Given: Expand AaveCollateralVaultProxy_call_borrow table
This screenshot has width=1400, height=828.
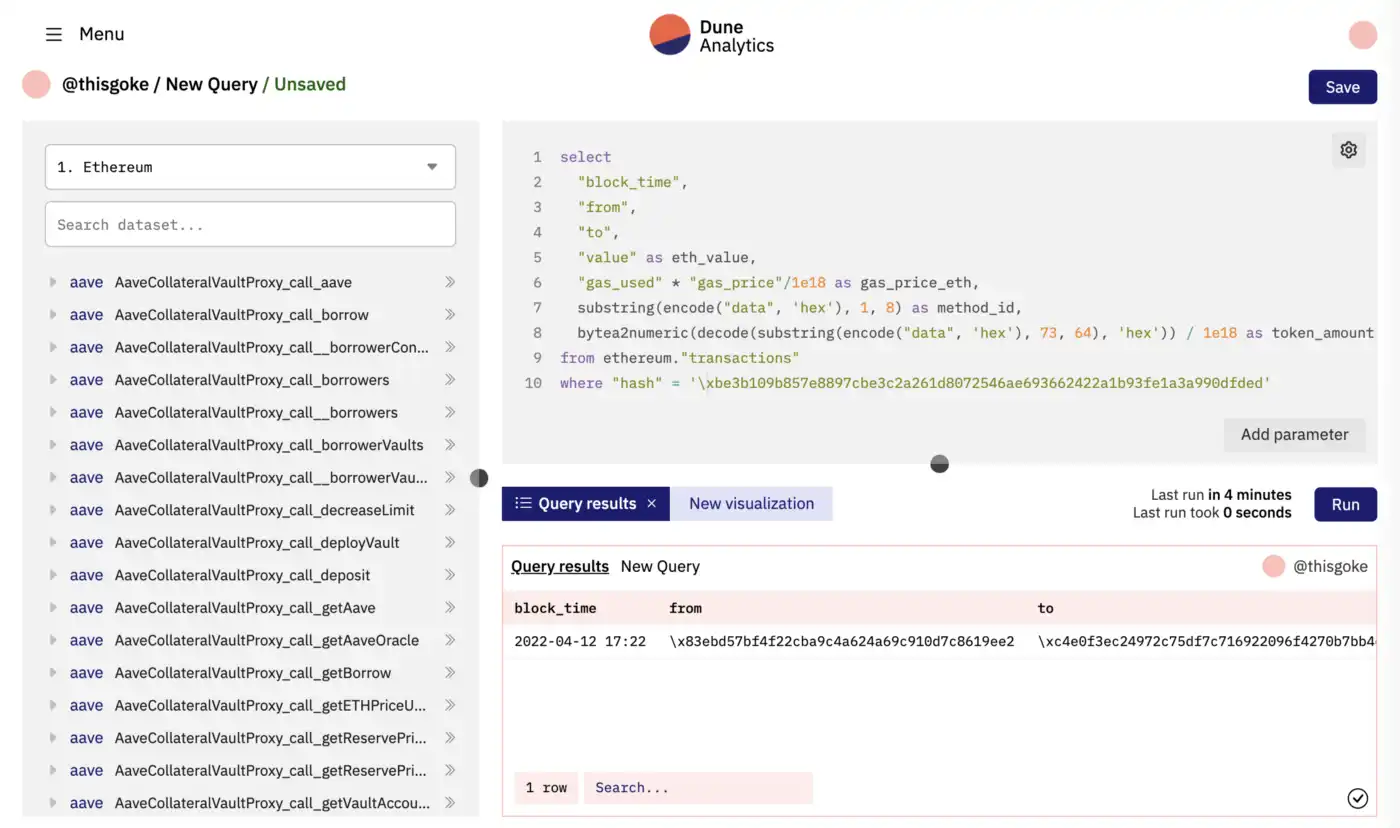Looking at the screenshot, I should (53, 315).
